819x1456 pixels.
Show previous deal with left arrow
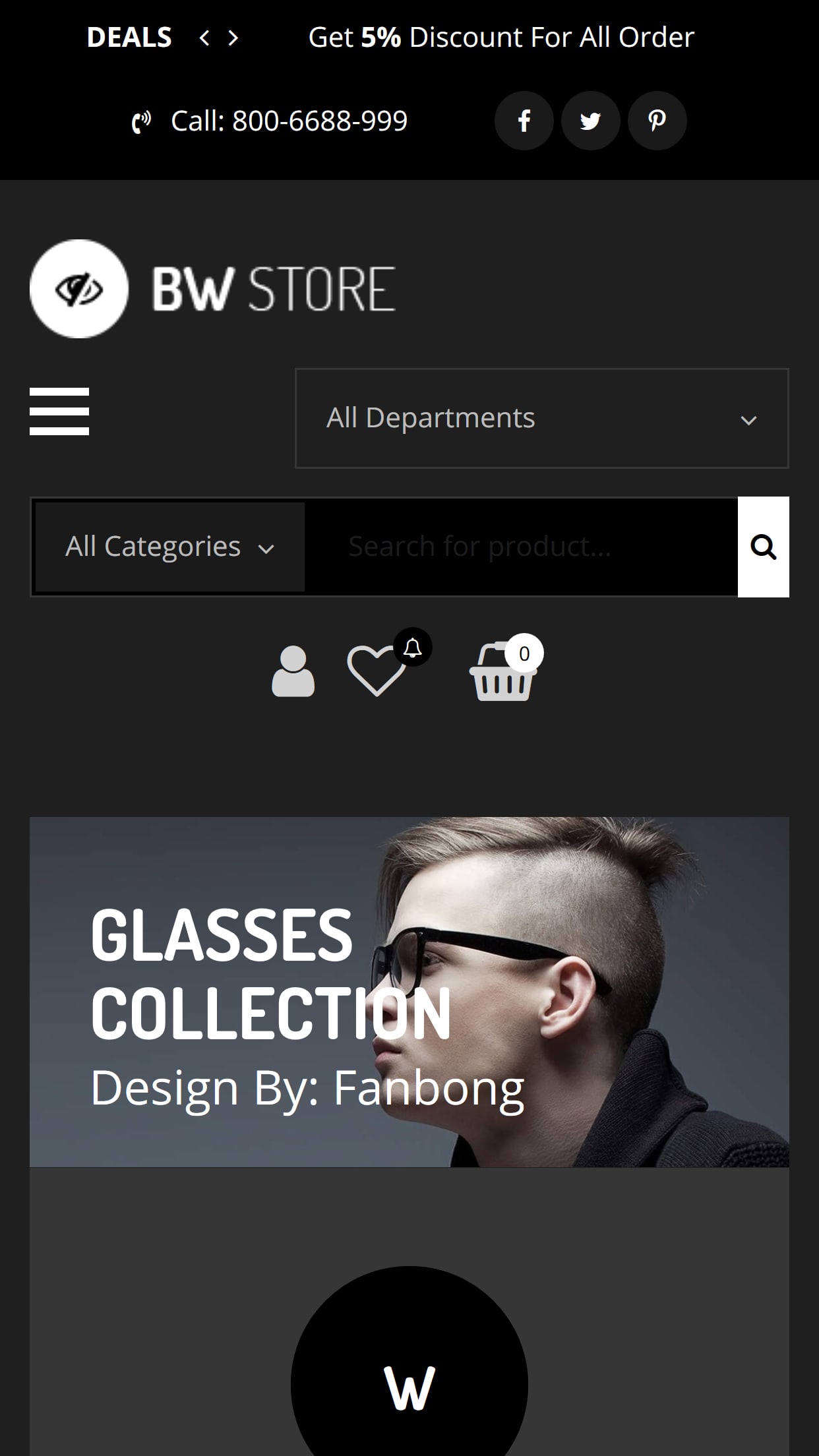click(x=204, y=38)
